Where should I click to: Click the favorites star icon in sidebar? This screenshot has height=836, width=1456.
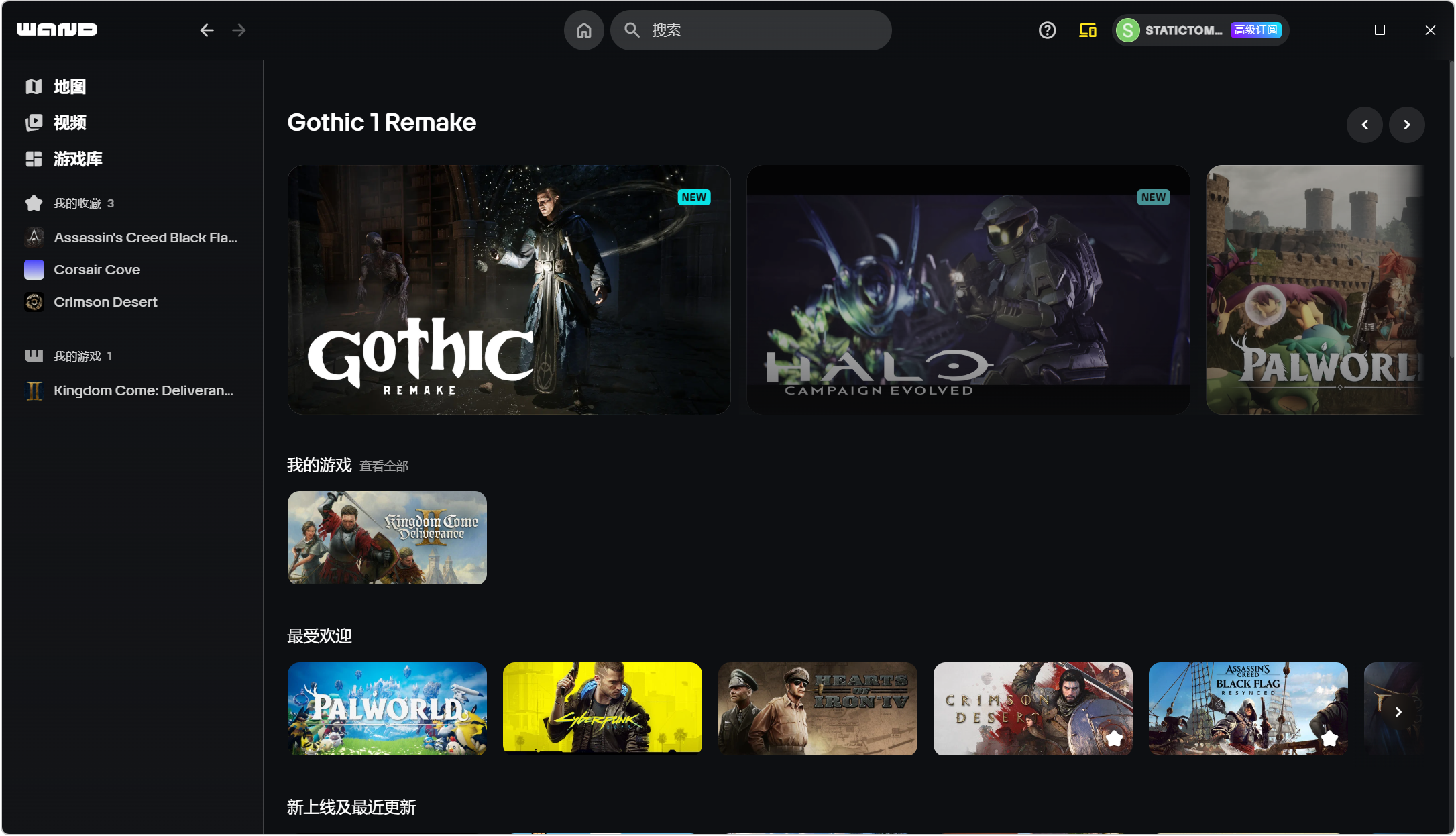pos(34,203)
